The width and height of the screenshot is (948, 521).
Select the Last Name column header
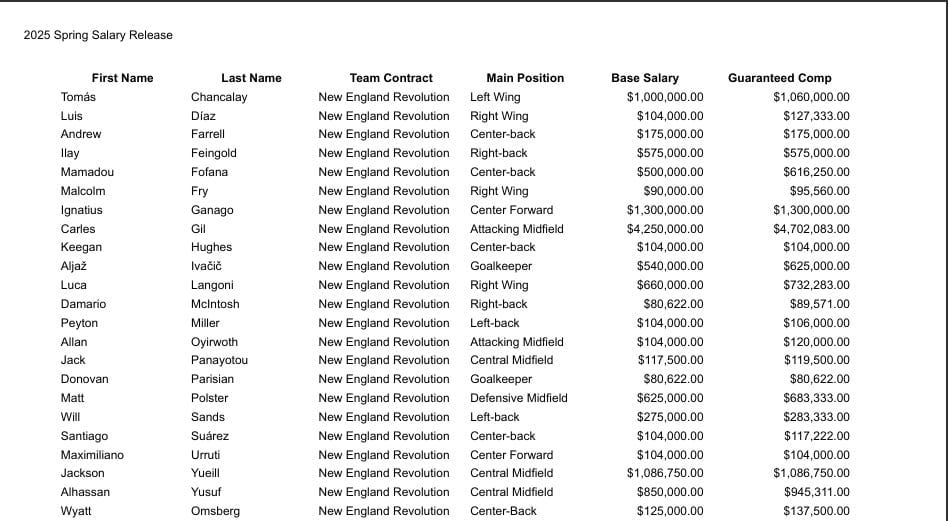click(251, 78)
